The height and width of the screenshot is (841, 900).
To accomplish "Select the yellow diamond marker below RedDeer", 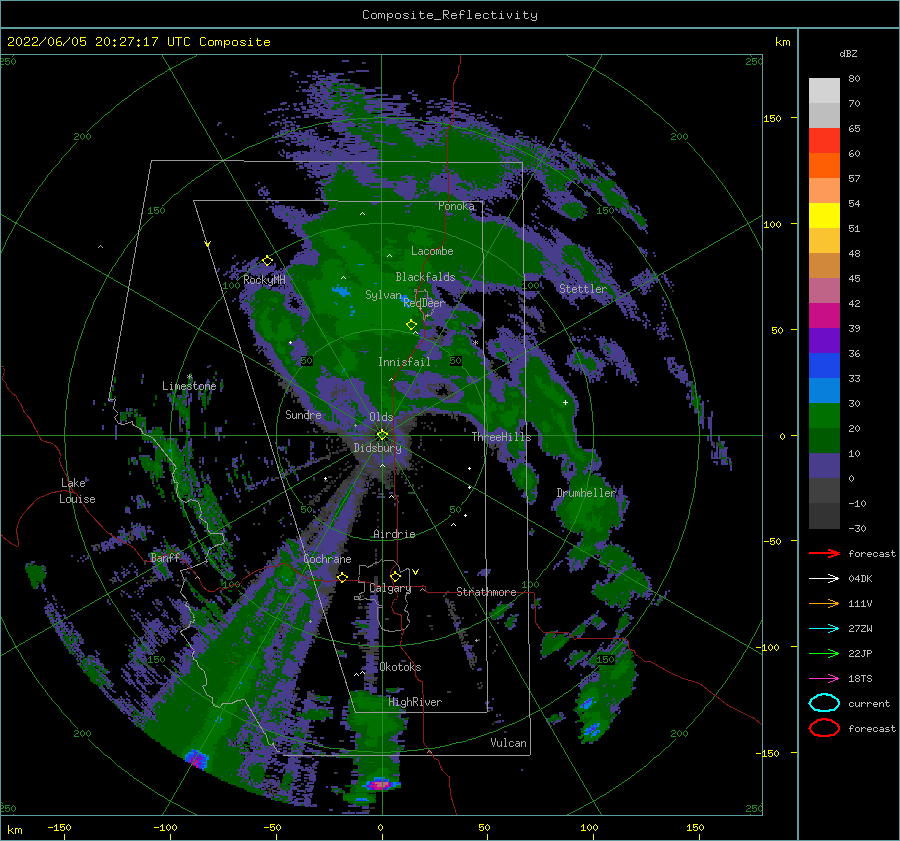I will tap(411, 325).
